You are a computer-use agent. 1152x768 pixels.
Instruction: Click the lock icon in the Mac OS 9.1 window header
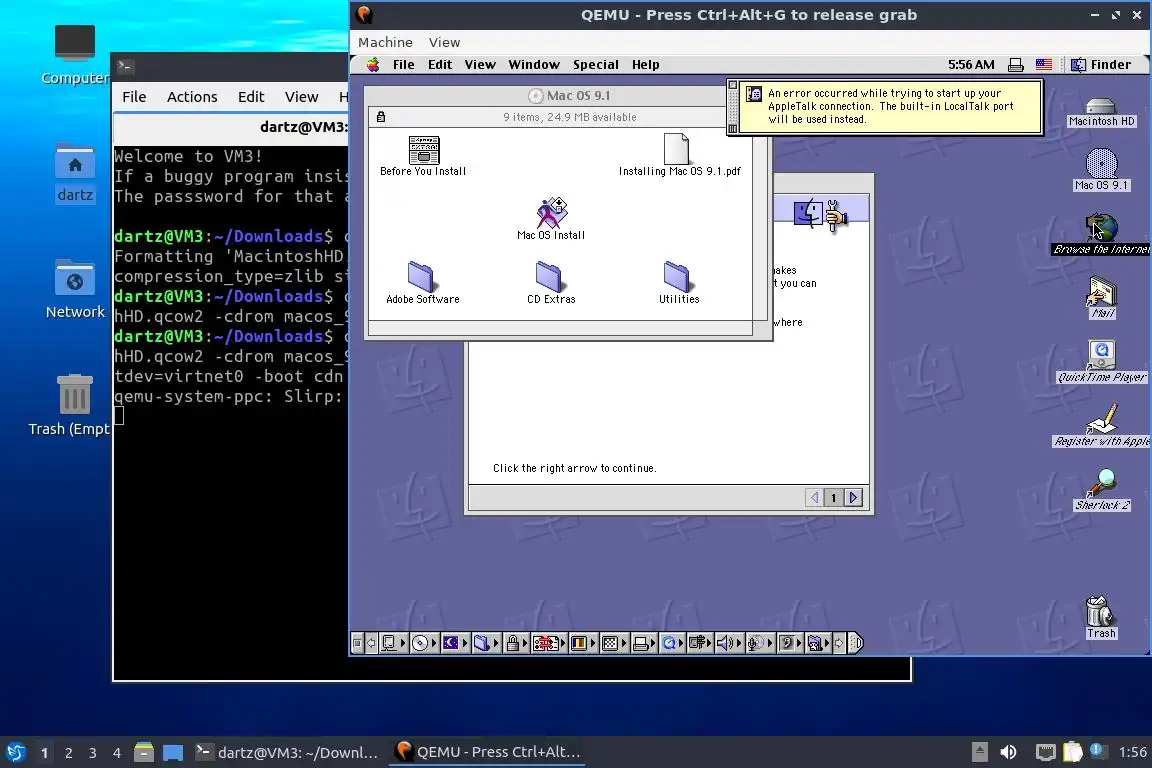(381, 117)
